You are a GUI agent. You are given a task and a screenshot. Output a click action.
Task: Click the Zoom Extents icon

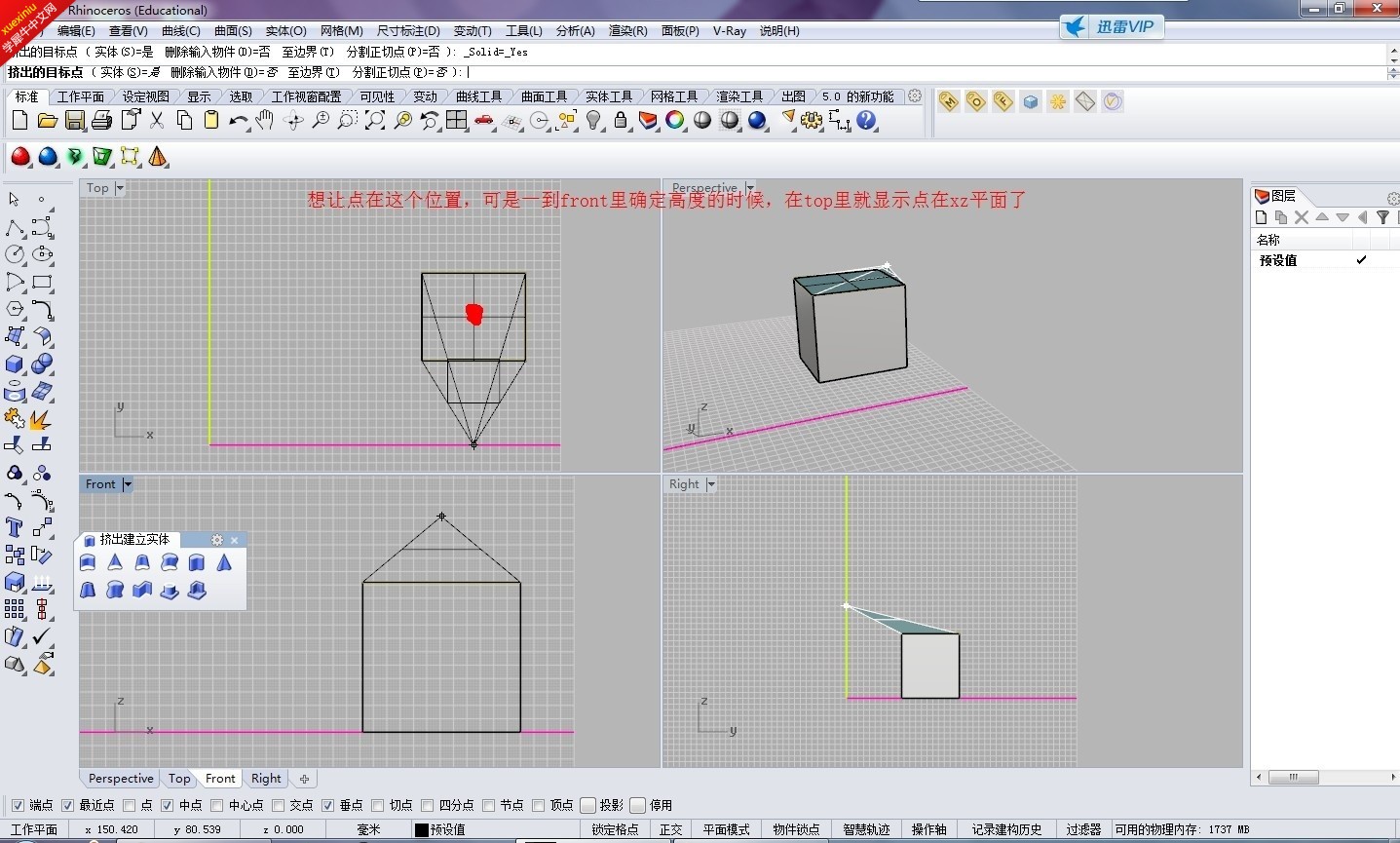tap(375, 120)
